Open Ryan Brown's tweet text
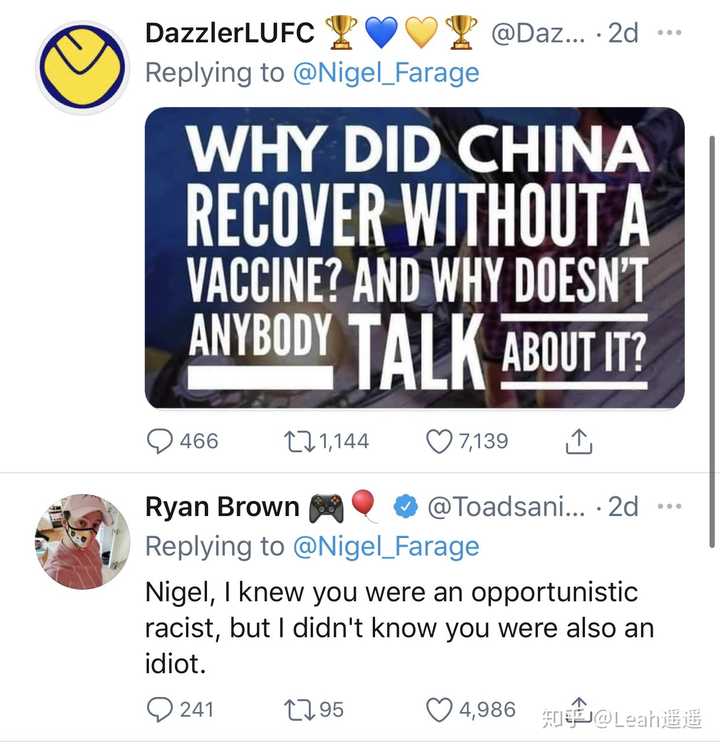This screenshot has height=748, width=720. [x=400, y=629]
